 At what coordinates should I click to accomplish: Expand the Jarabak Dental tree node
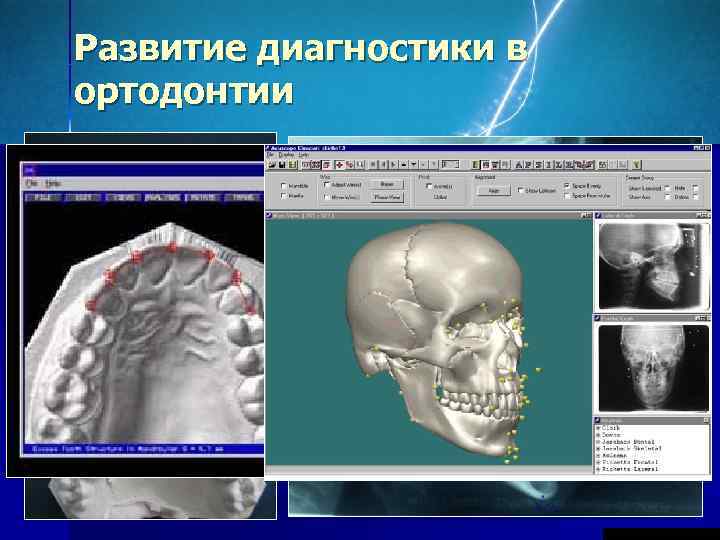(598, 441)
